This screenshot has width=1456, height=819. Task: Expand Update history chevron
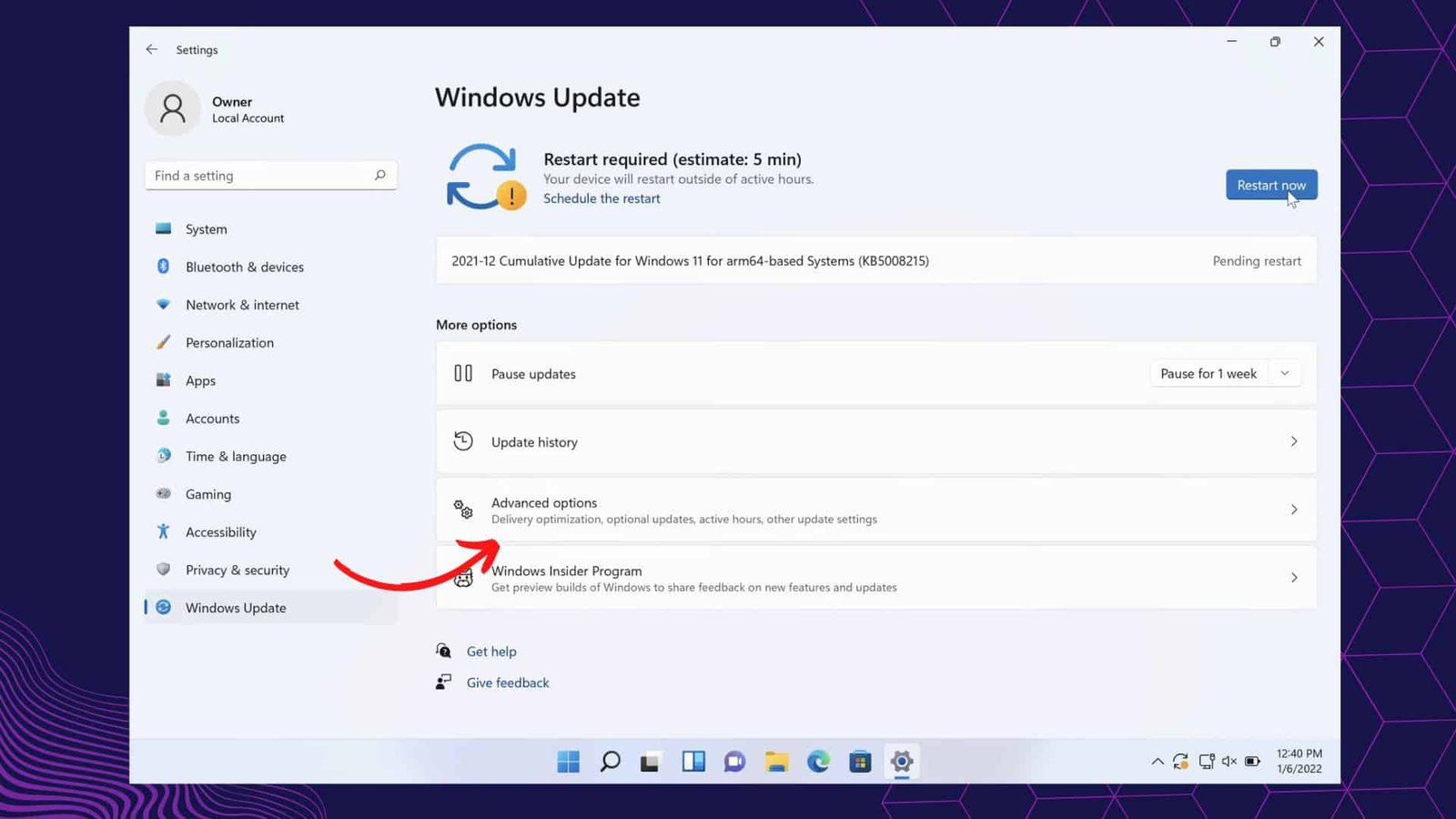1294,441
